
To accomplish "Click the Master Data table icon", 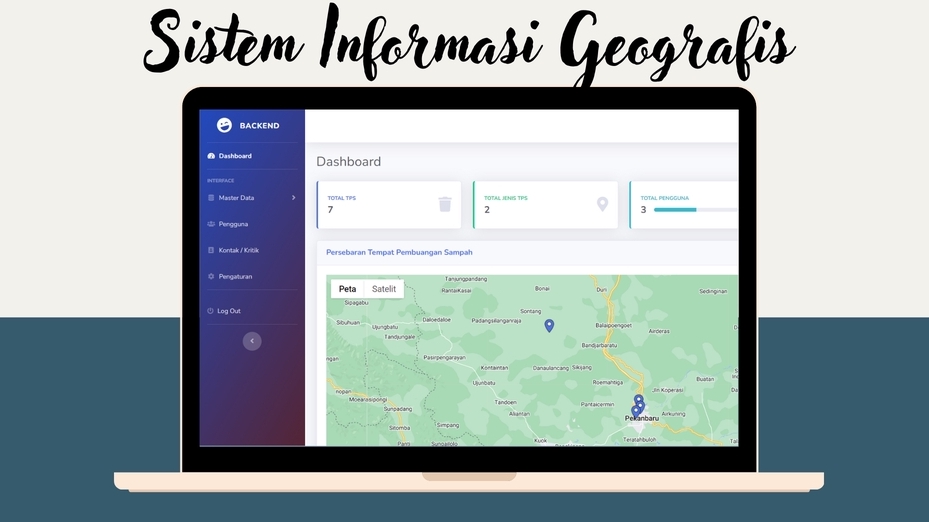I will 211,198.
